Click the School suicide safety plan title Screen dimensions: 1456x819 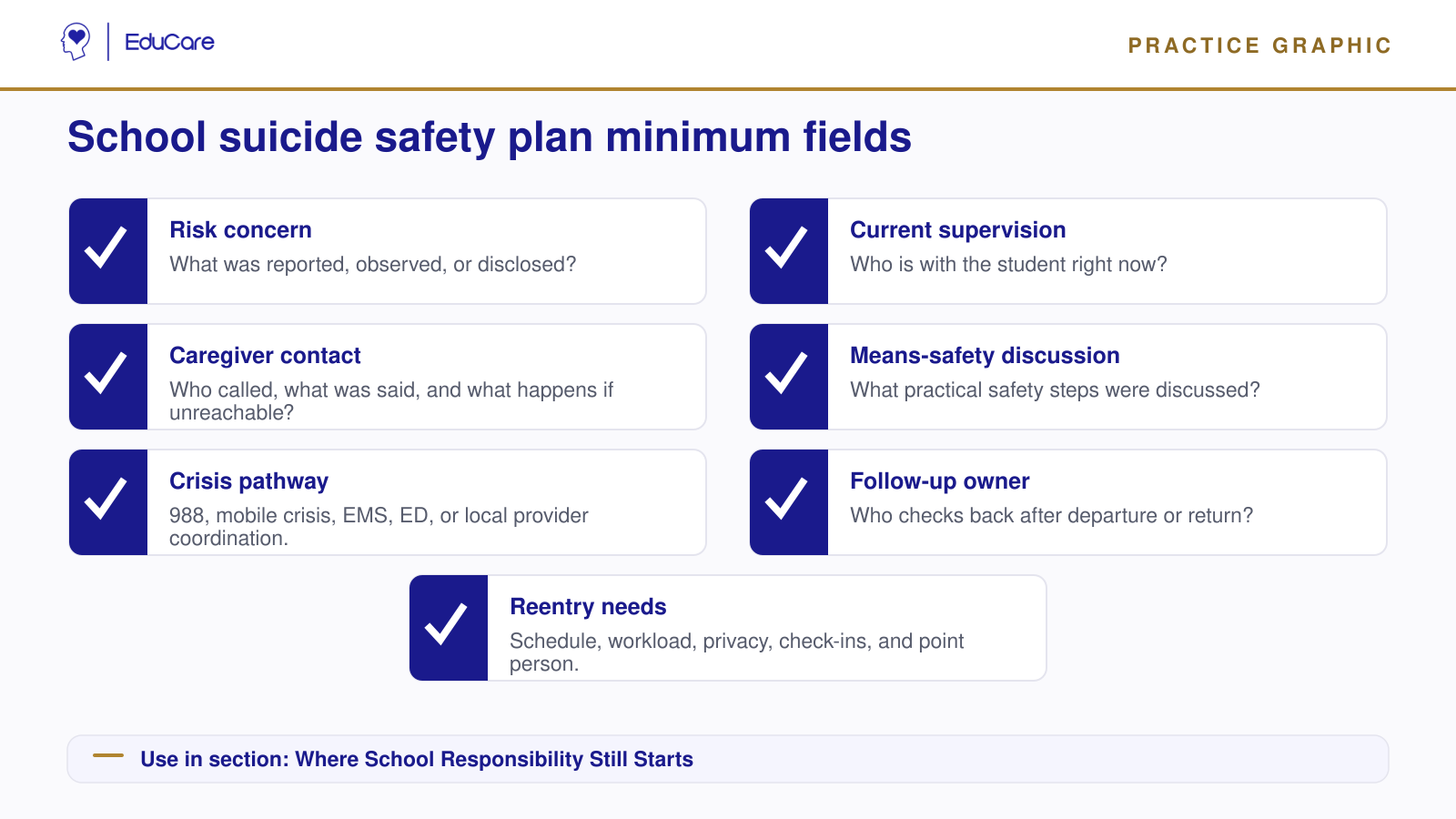point(490,137)
